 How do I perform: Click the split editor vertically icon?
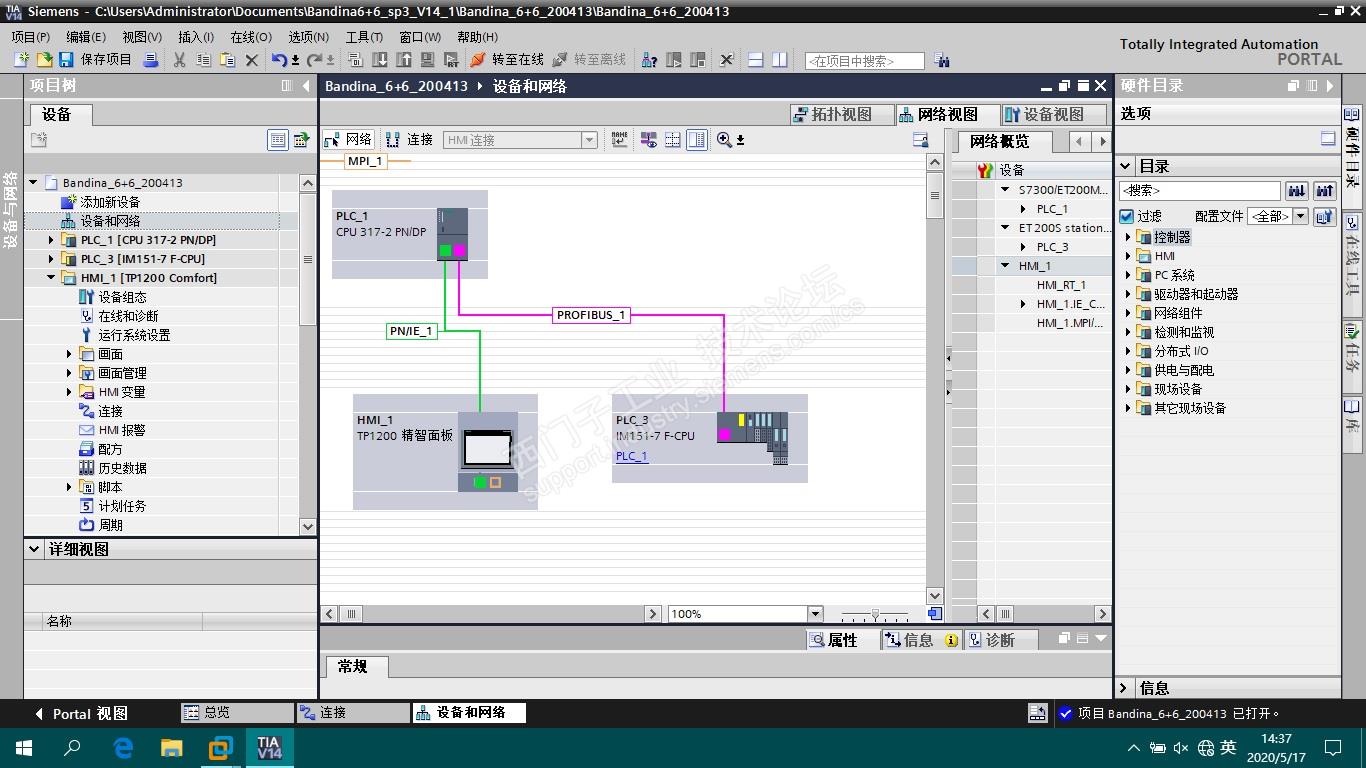tap(780, 60)
